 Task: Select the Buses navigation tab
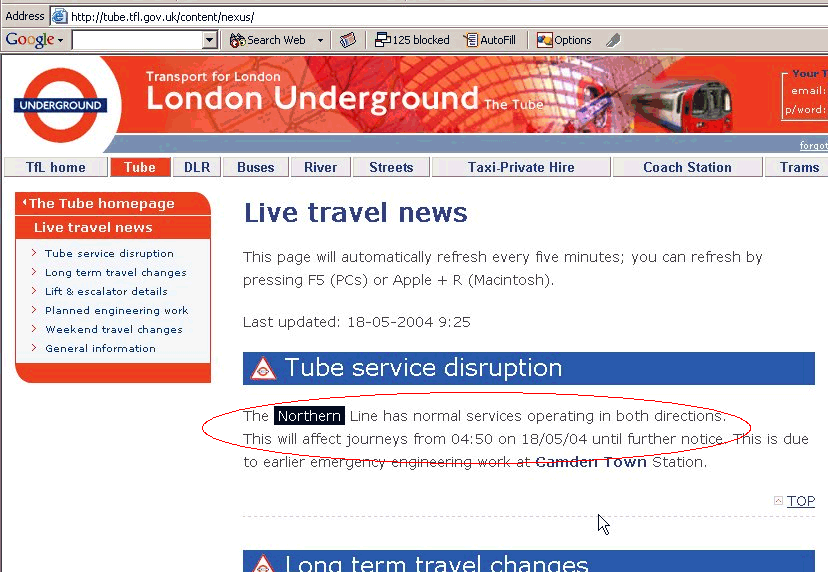tap(256, 167)
